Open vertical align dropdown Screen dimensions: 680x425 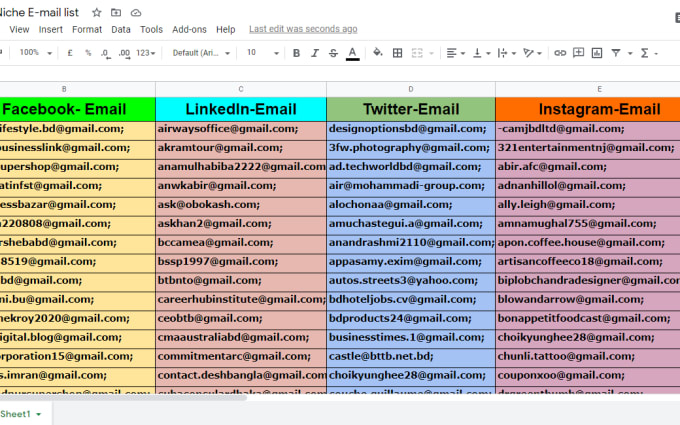[x=481, y=53]
